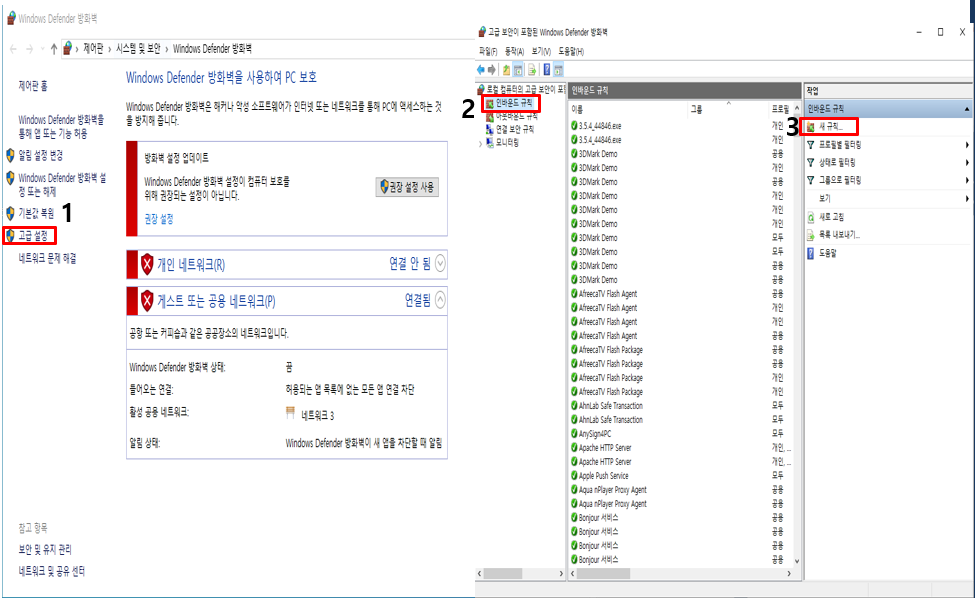Click the up one level toolbar icon
Image resolution: width=975 pixels, height=598 pixels.
(506, 70)
